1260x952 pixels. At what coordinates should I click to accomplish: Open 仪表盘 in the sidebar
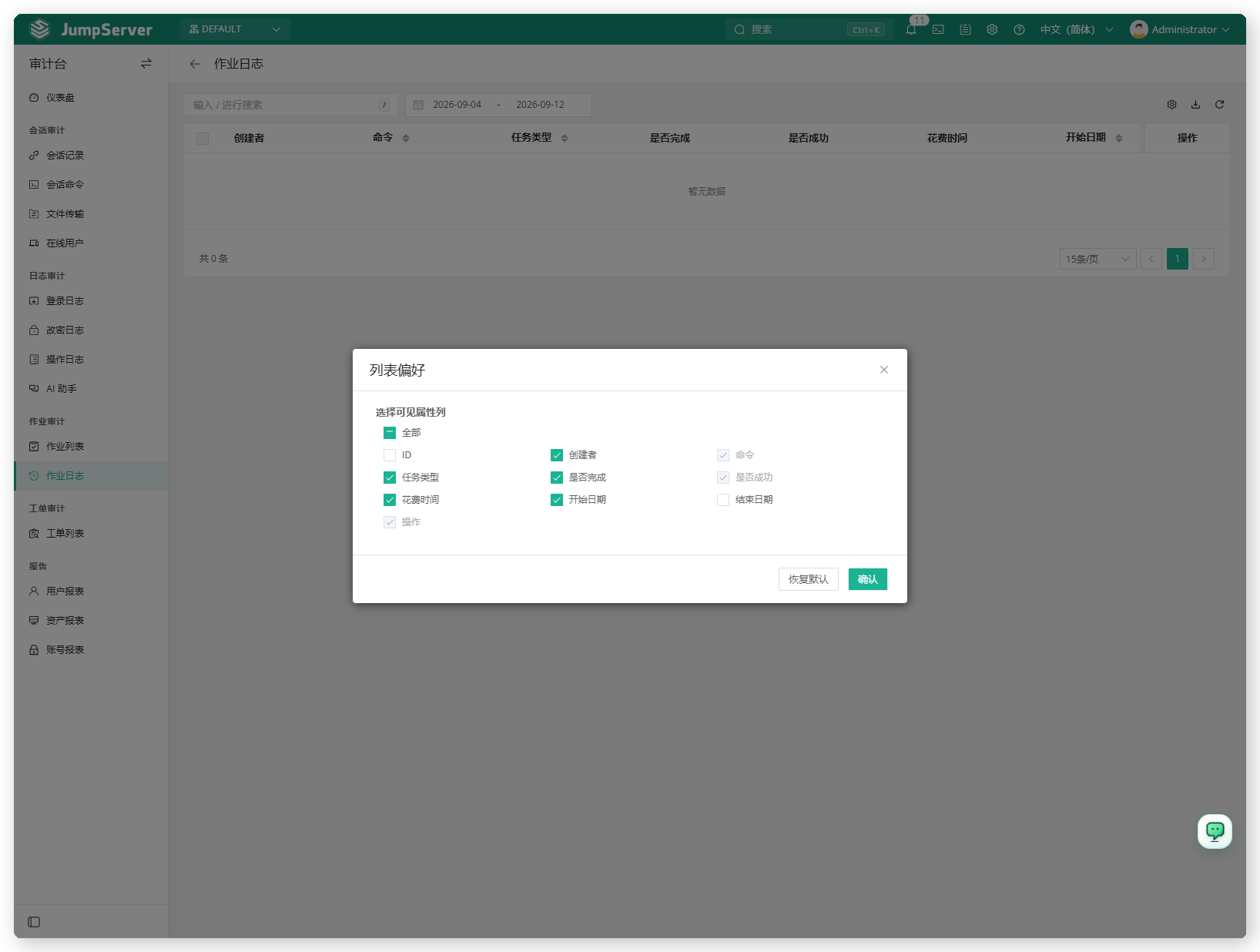(91, 98)
